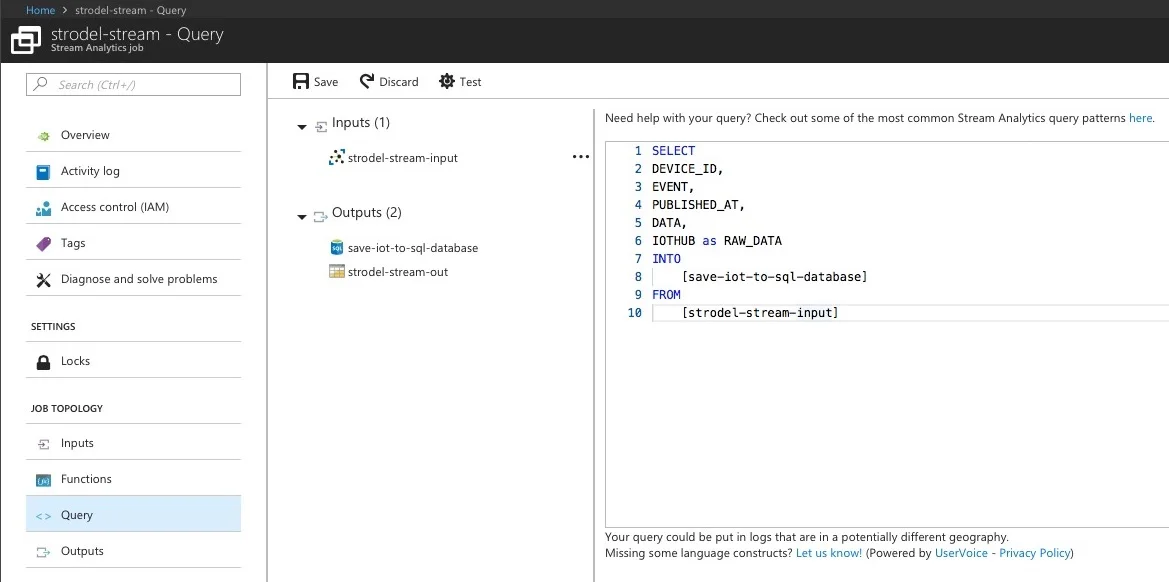Screen dimensions: 1169x582
Task: Click the Outputs arrow icon in sidebar
Action: pyautogui.click(x=43, y=551)
